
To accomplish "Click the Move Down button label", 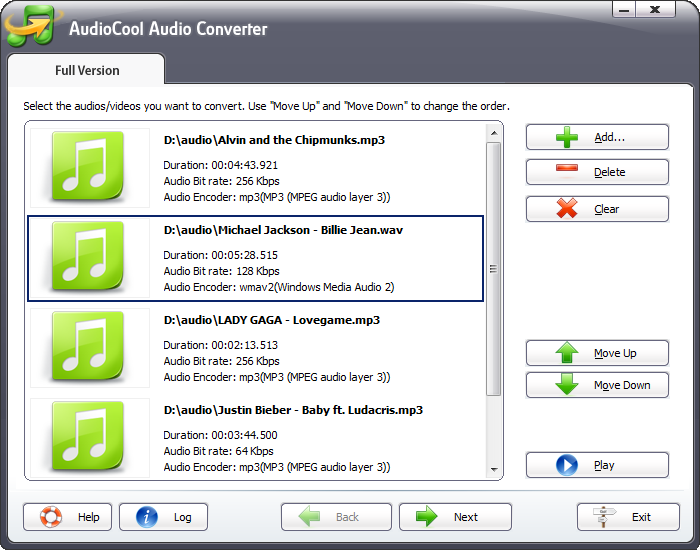I will tap(622, 385).
